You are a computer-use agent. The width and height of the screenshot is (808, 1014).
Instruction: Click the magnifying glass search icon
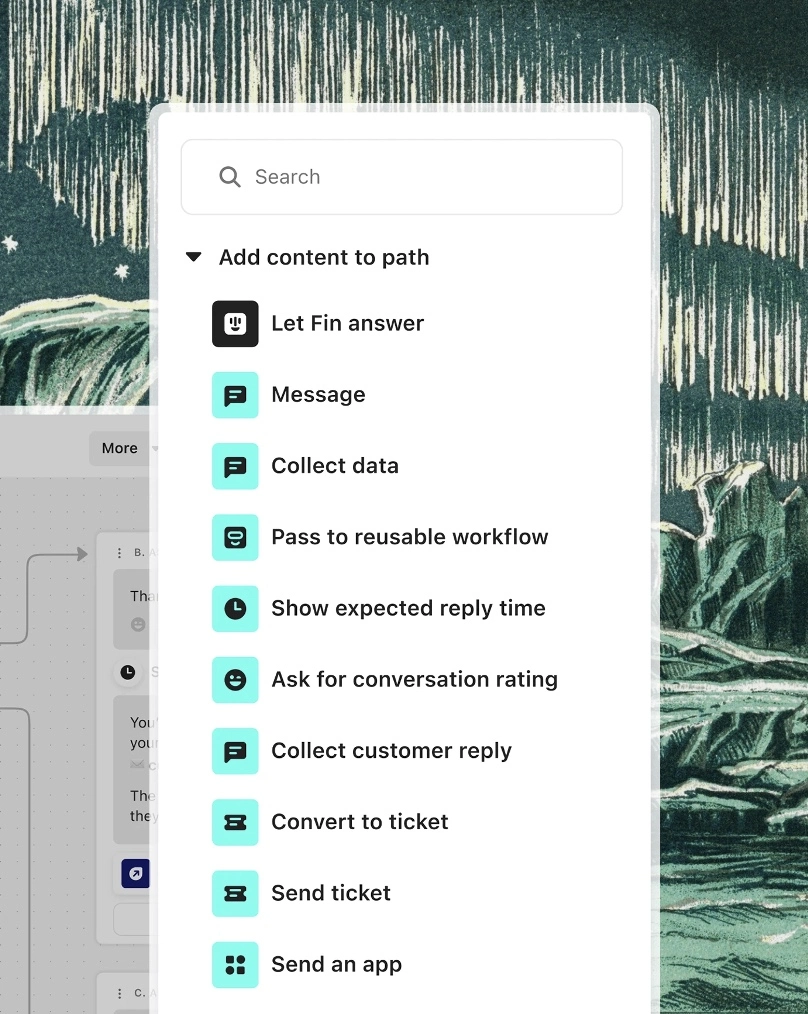230,177
